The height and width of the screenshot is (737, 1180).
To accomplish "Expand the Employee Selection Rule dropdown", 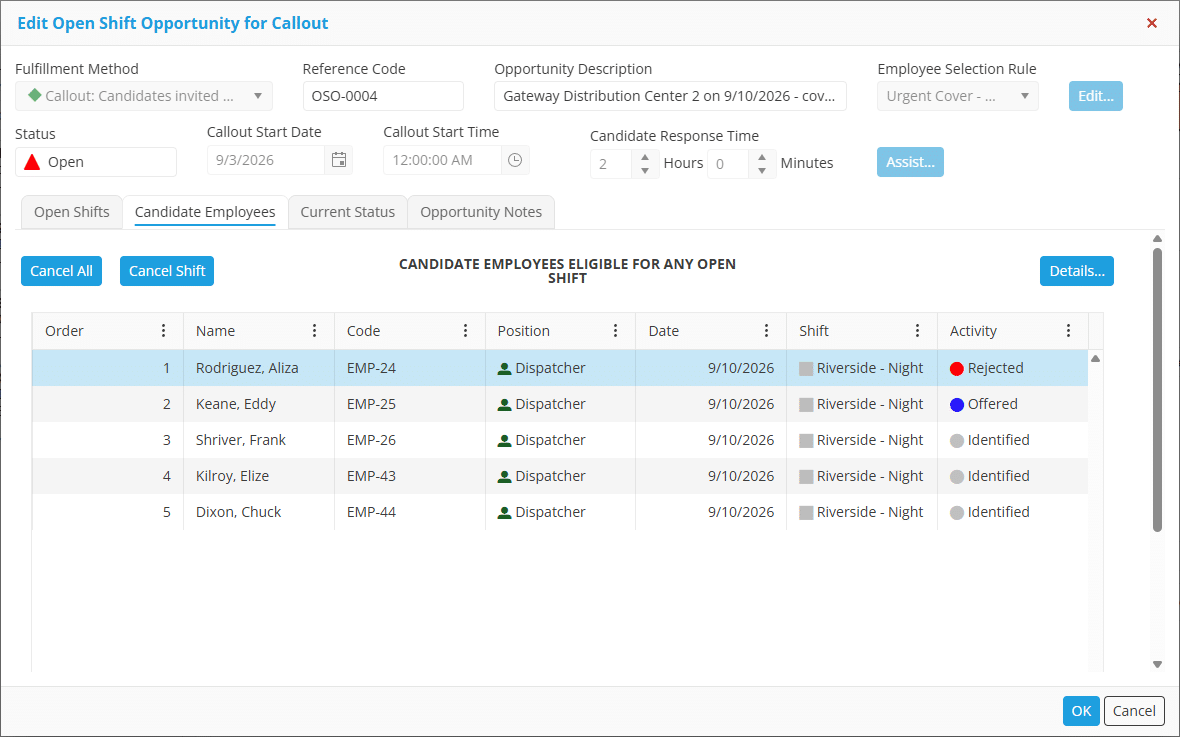I will 1024,96.
